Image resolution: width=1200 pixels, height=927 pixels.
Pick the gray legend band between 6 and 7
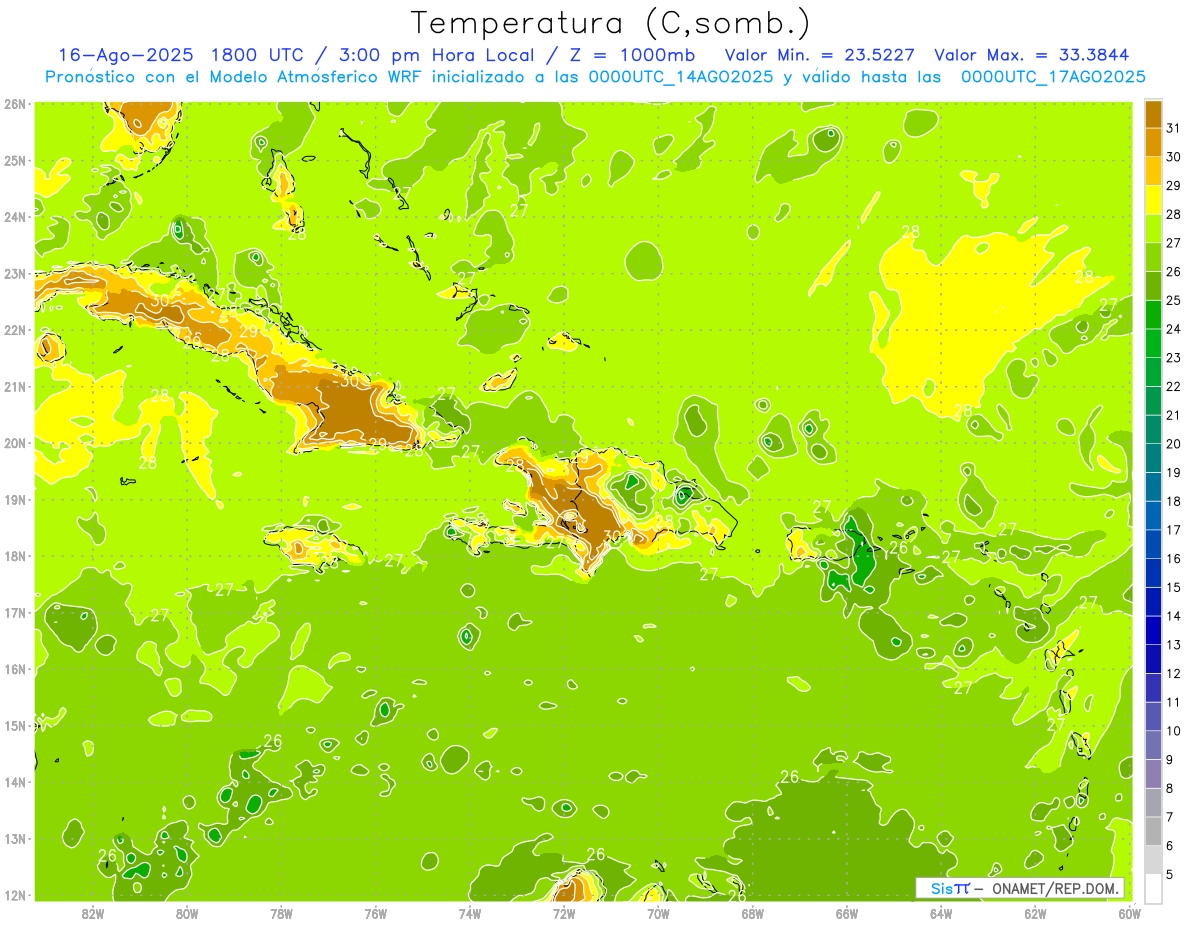pyautogui.click(x=1152, y=830)
